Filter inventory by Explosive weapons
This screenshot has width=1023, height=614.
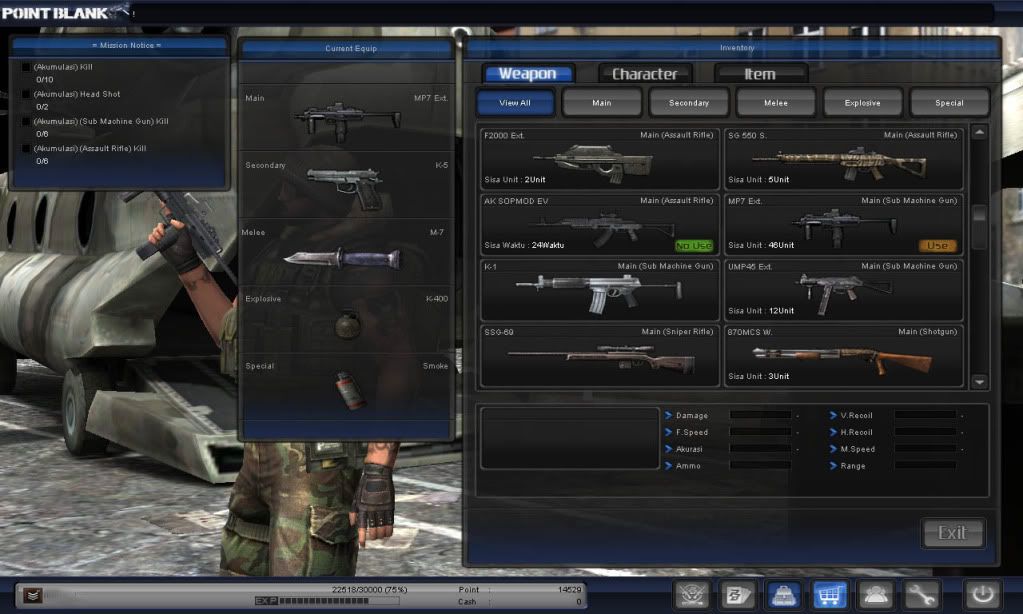(x=863, y=102)
